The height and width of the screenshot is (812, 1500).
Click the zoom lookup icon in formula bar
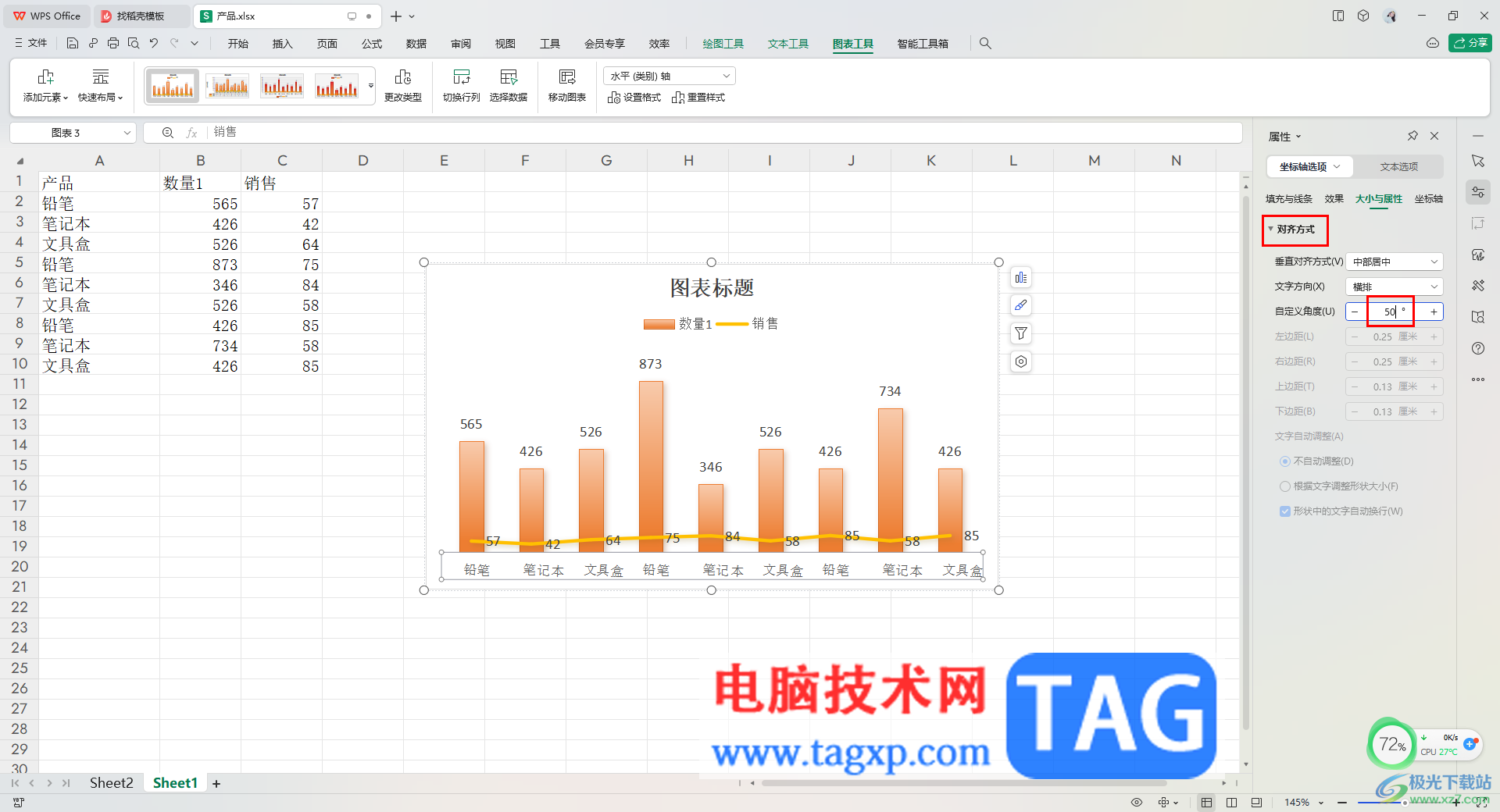pyautogui.click(x=168, y=133)
